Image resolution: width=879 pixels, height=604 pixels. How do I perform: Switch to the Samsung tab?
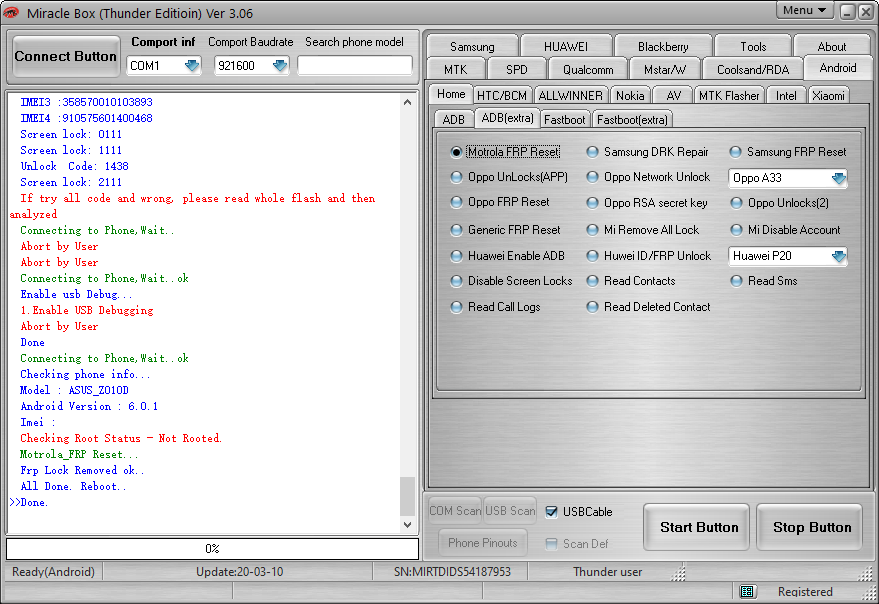[472, 47]
